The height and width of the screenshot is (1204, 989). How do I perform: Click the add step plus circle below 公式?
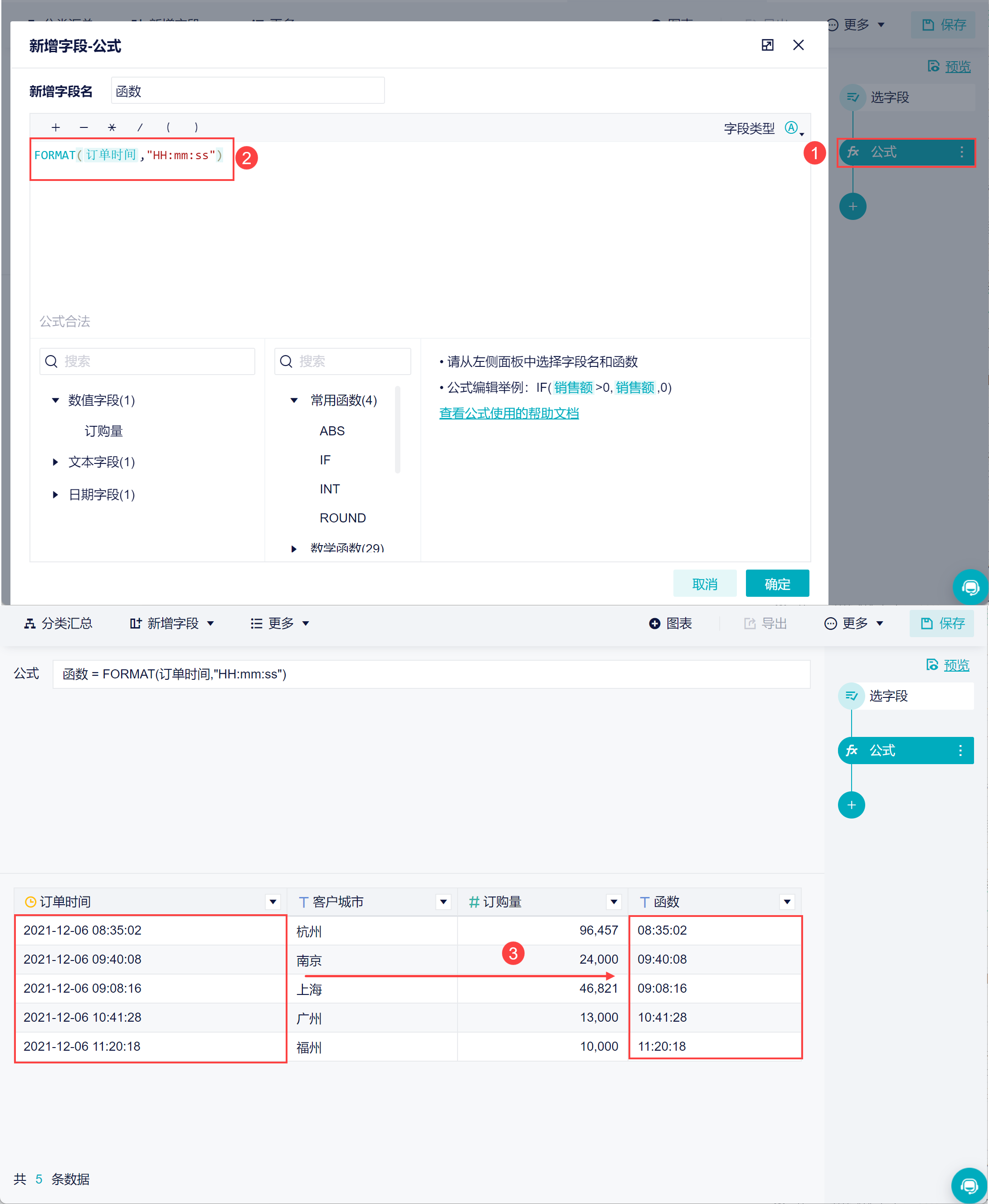coord(851,804)
